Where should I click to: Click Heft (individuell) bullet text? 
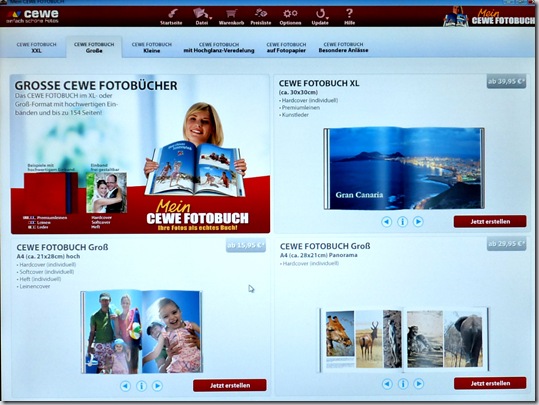[x=40, y=279]
